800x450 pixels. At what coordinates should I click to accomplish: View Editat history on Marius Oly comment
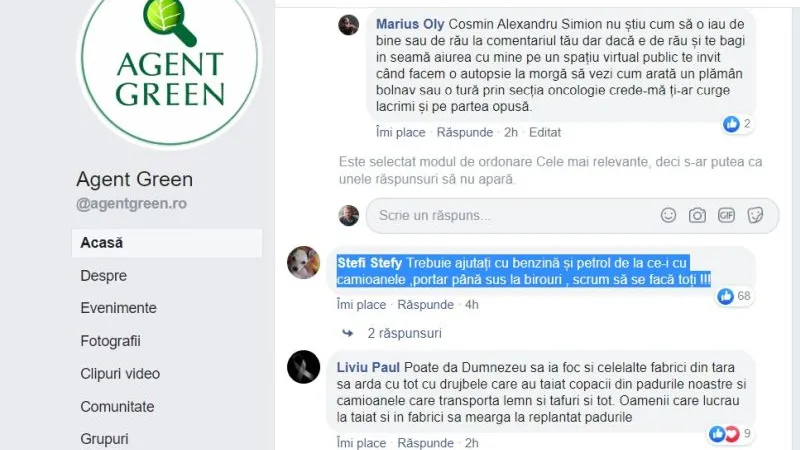tap(545, 132)
